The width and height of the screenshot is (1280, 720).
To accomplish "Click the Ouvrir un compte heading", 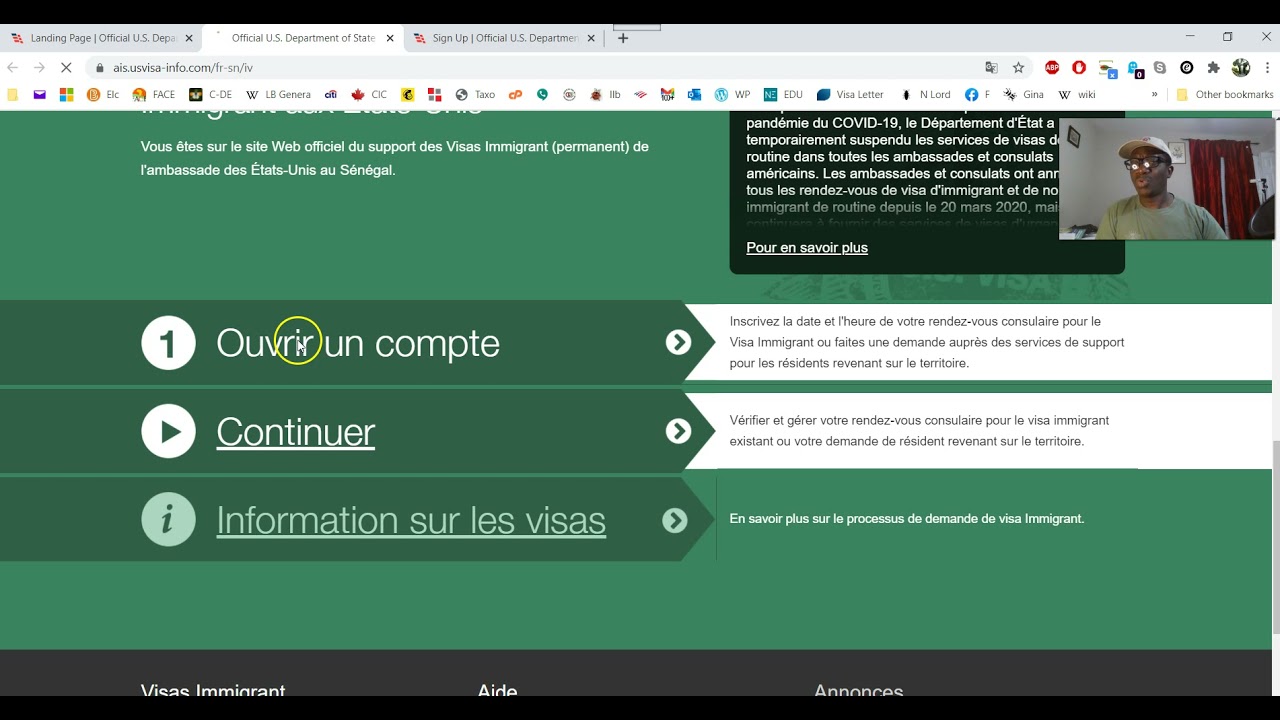I will click(358, 343).
